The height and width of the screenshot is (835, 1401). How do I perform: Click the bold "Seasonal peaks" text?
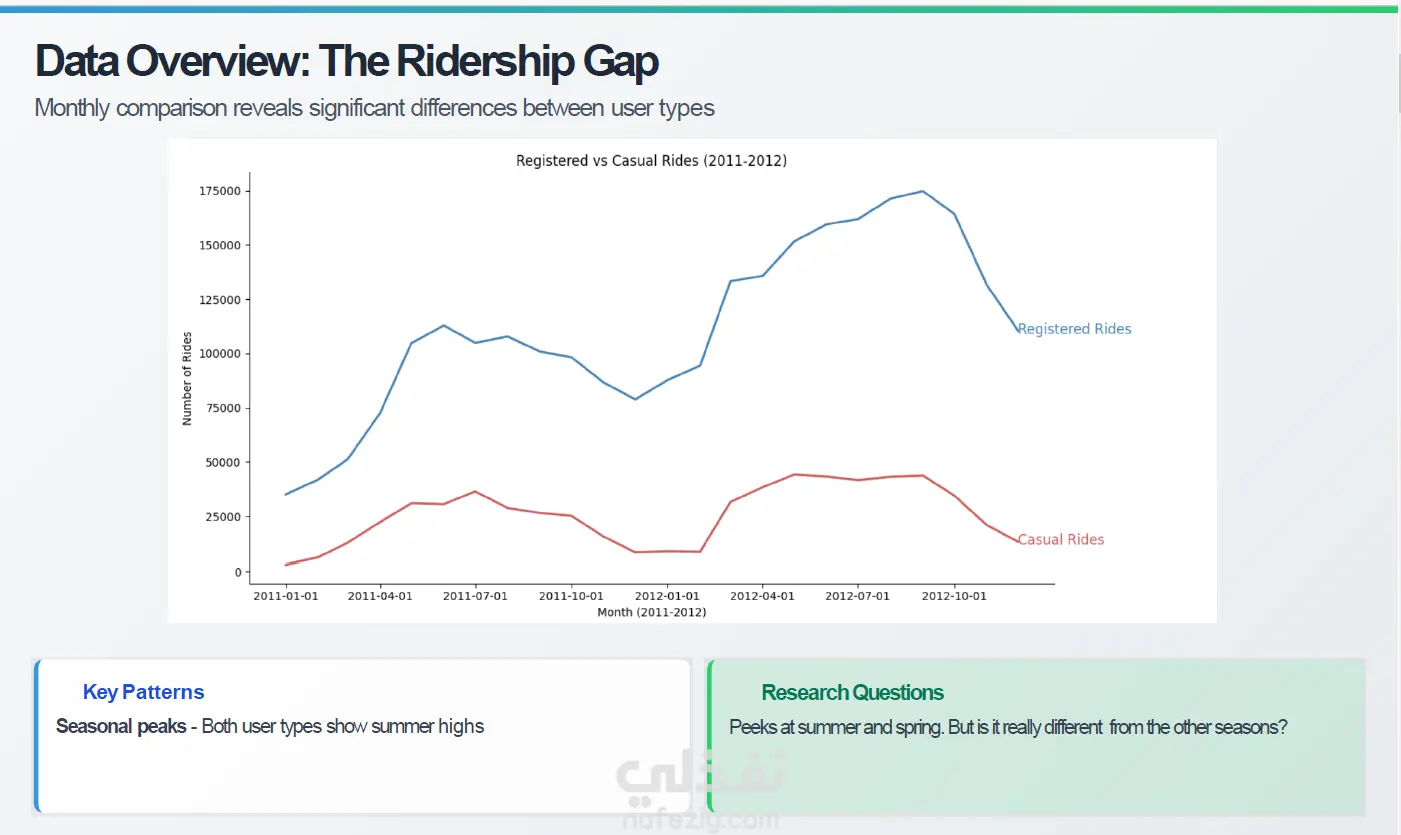pyautogui.click(x=121, y=726)
